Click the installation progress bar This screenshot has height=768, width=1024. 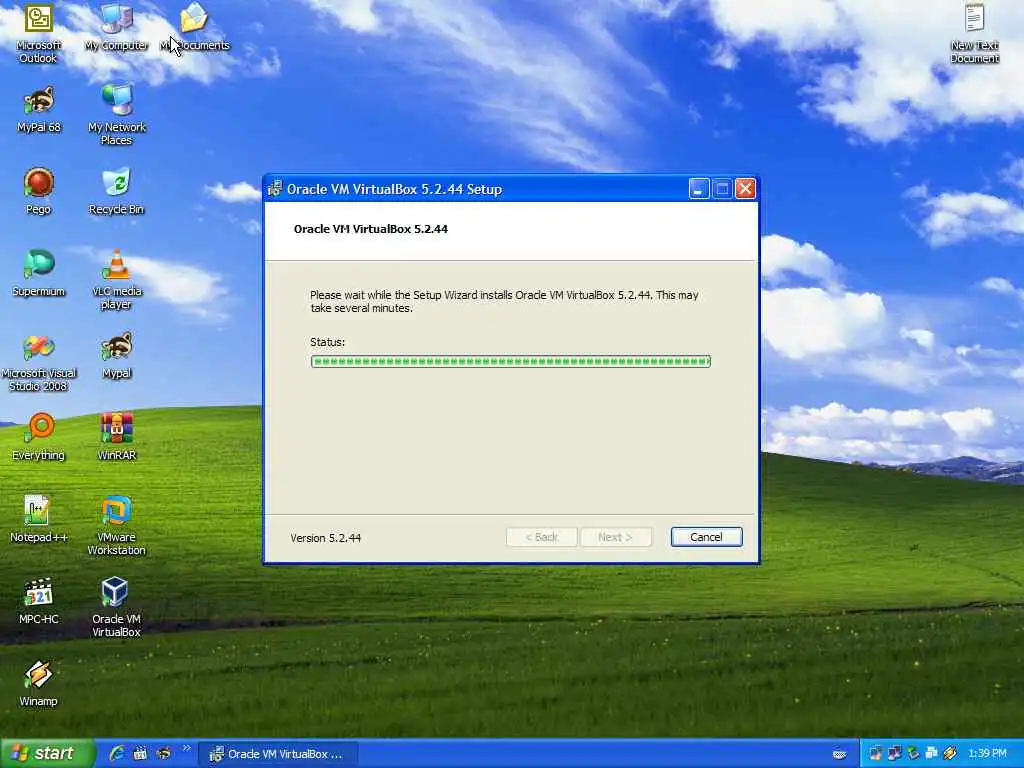[x=511, y=361]
